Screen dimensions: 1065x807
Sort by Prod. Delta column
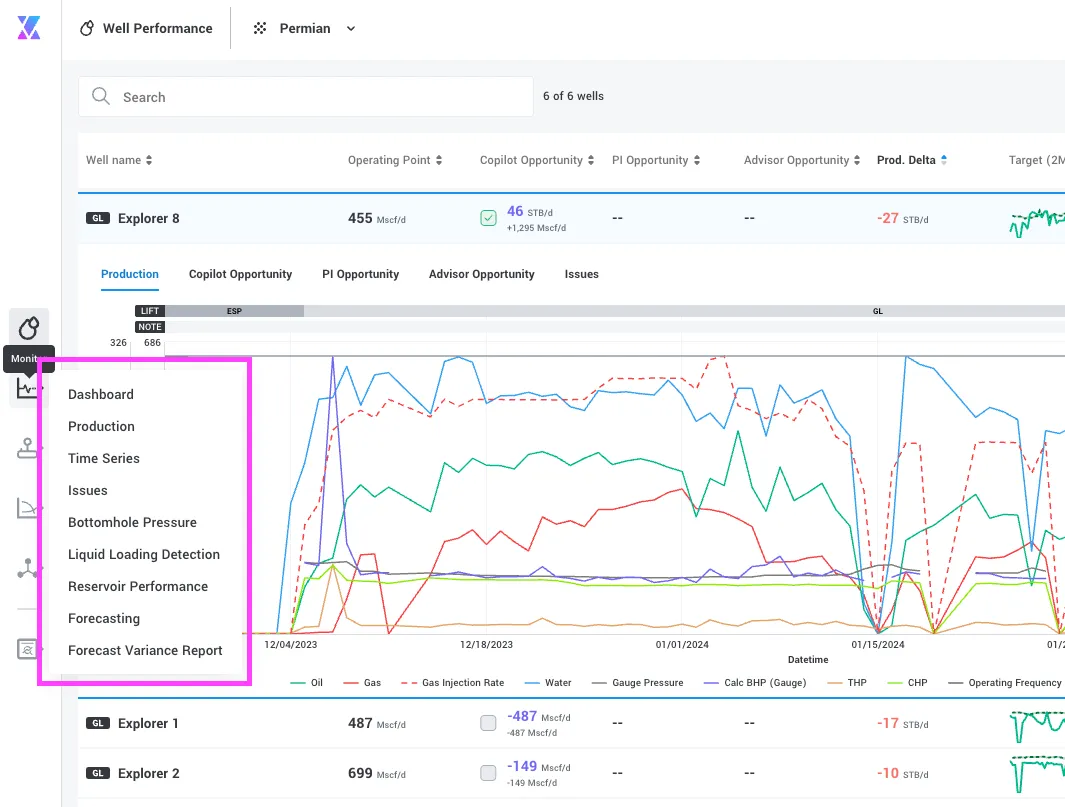(911, 160)
